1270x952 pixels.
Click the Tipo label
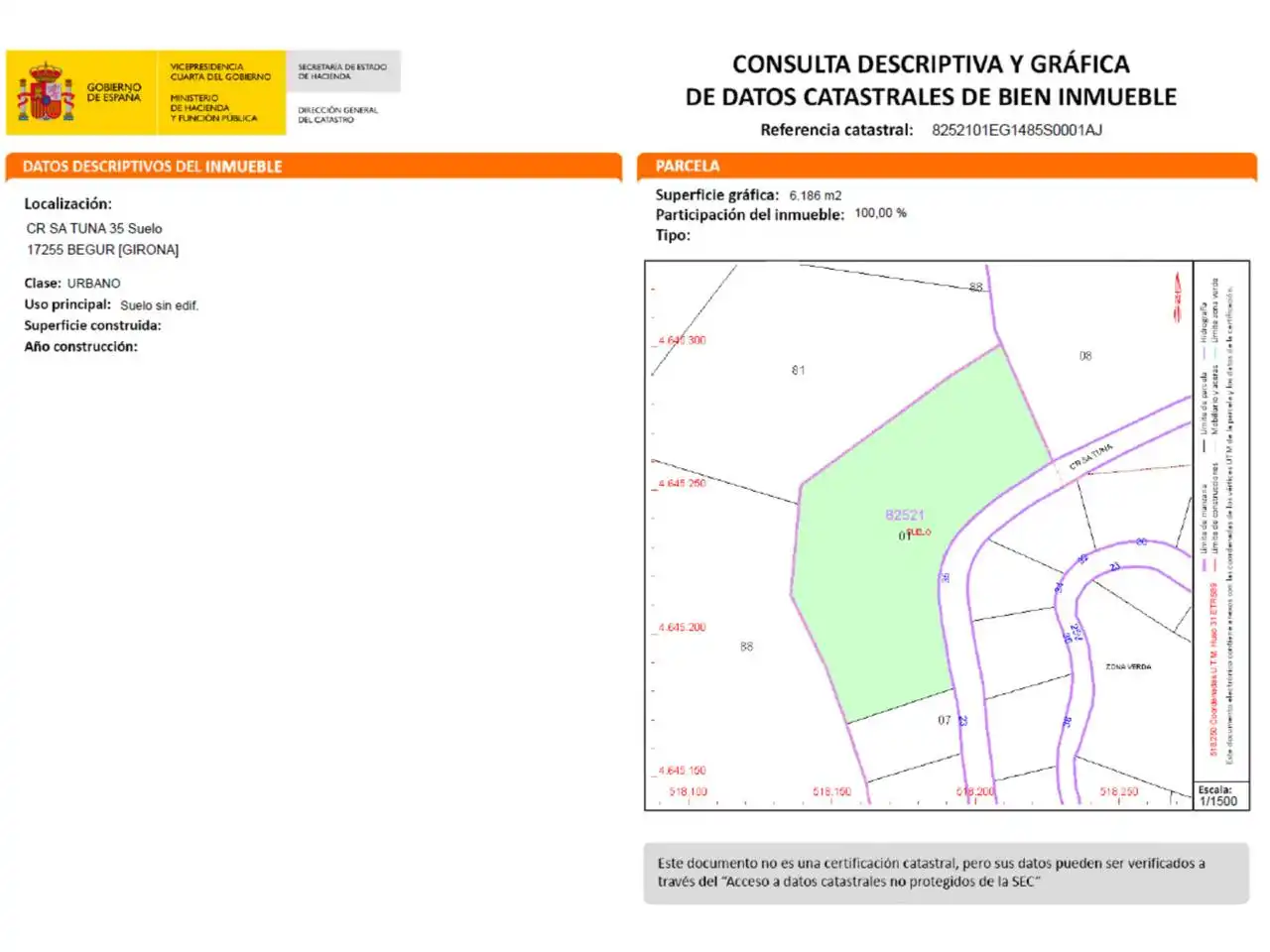tap(673, 235)
